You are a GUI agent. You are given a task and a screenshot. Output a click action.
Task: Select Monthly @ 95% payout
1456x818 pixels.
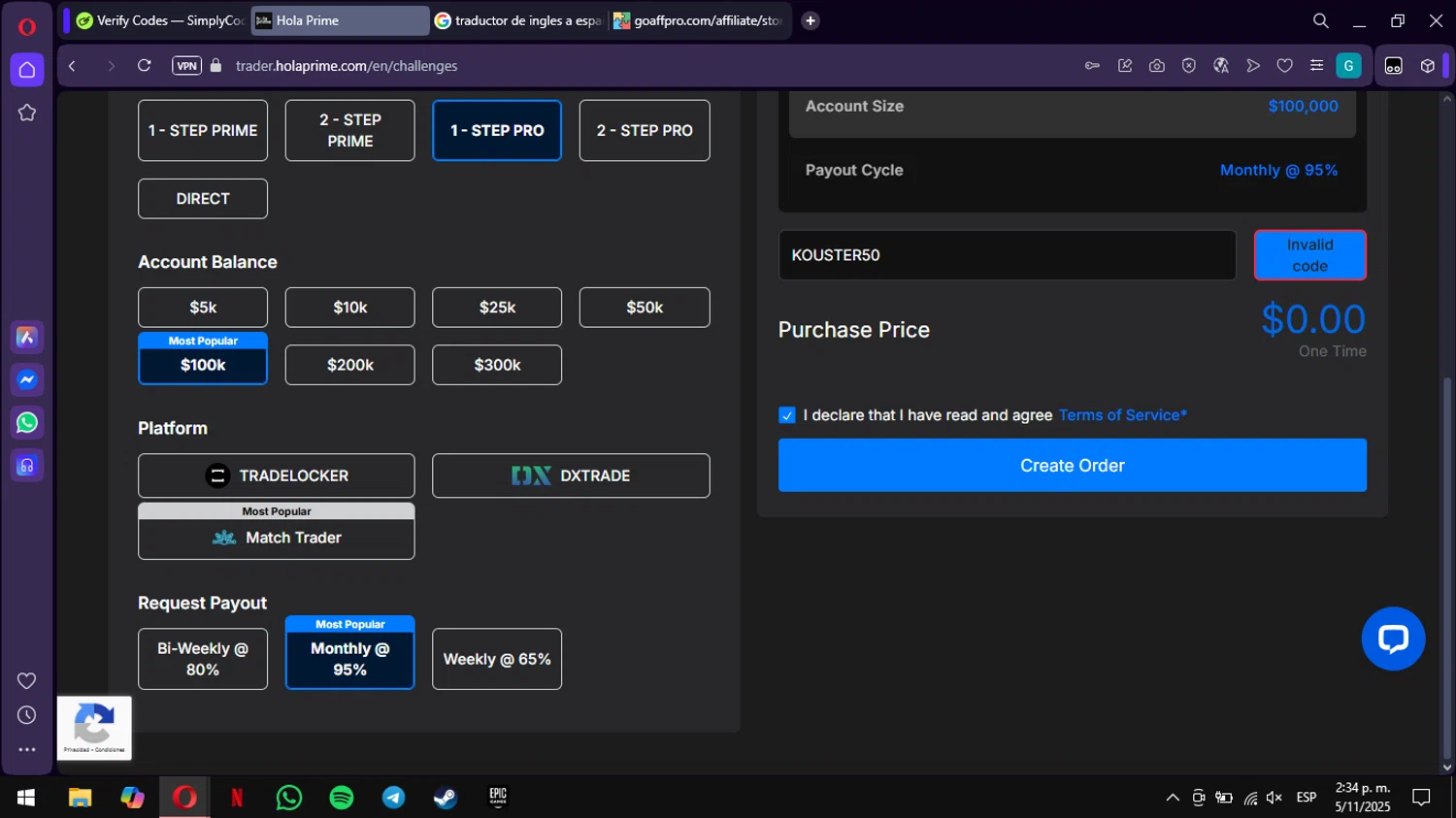tap(350, 659)
